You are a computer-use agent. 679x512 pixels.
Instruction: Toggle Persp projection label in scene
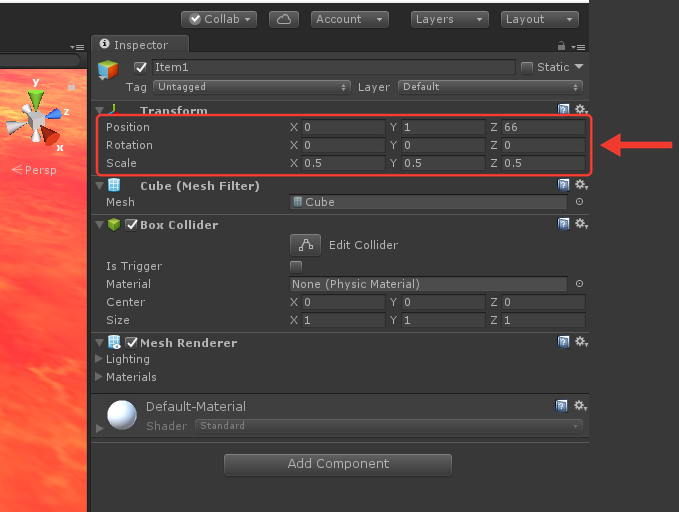tap(34, 170)
